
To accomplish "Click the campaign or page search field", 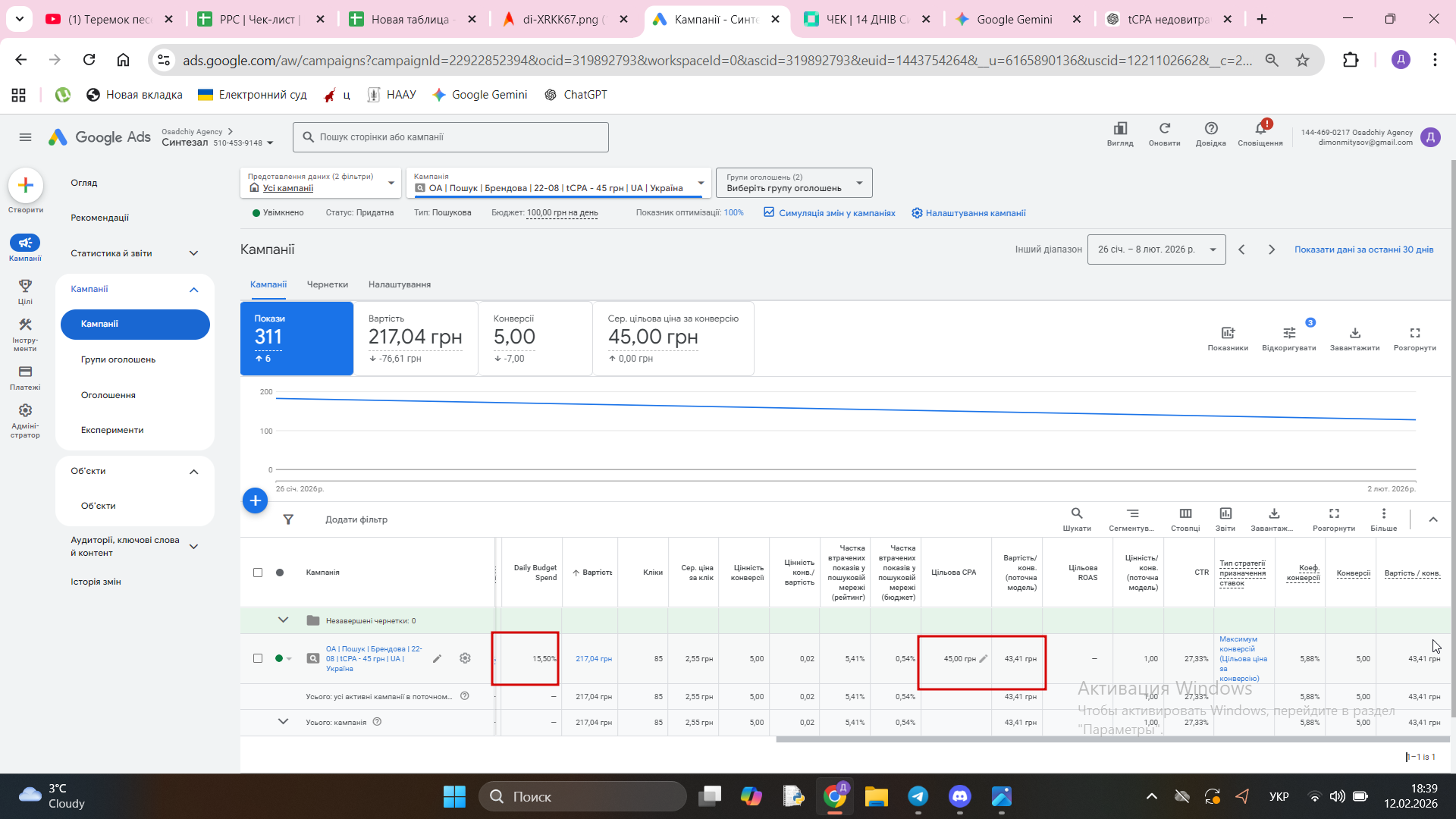I will point(451,137).
